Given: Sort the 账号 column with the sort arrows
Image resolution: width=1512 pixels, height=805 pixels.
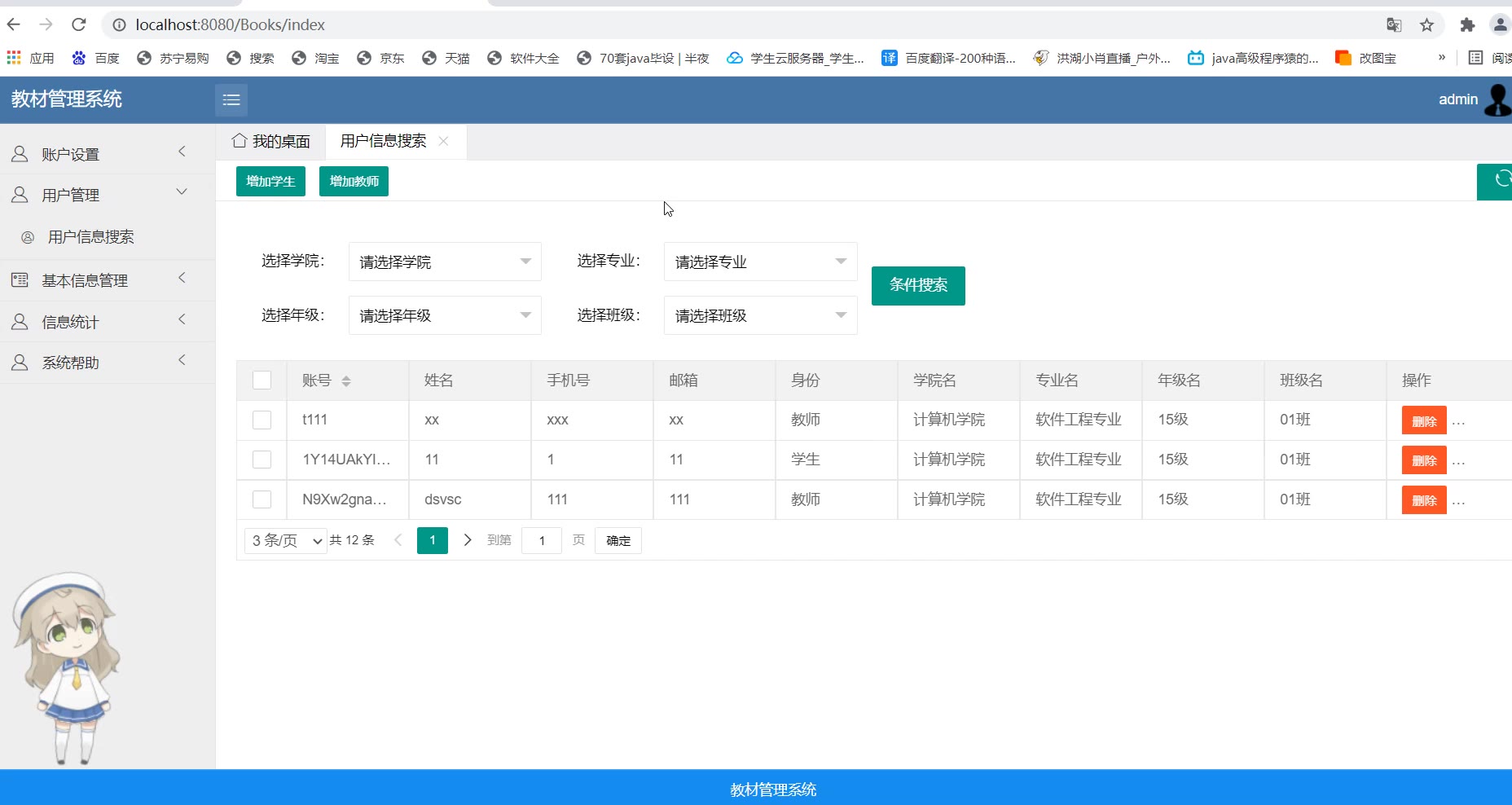Looking at the screenshot, I should (346, 381).
